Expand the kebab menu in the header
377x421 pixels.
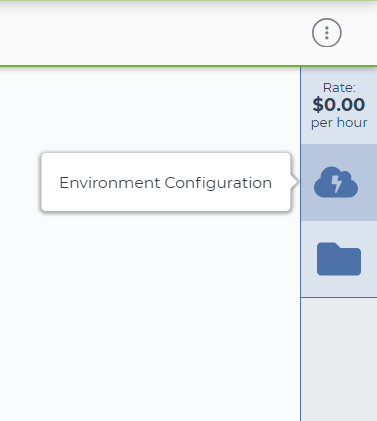point(327,33)
